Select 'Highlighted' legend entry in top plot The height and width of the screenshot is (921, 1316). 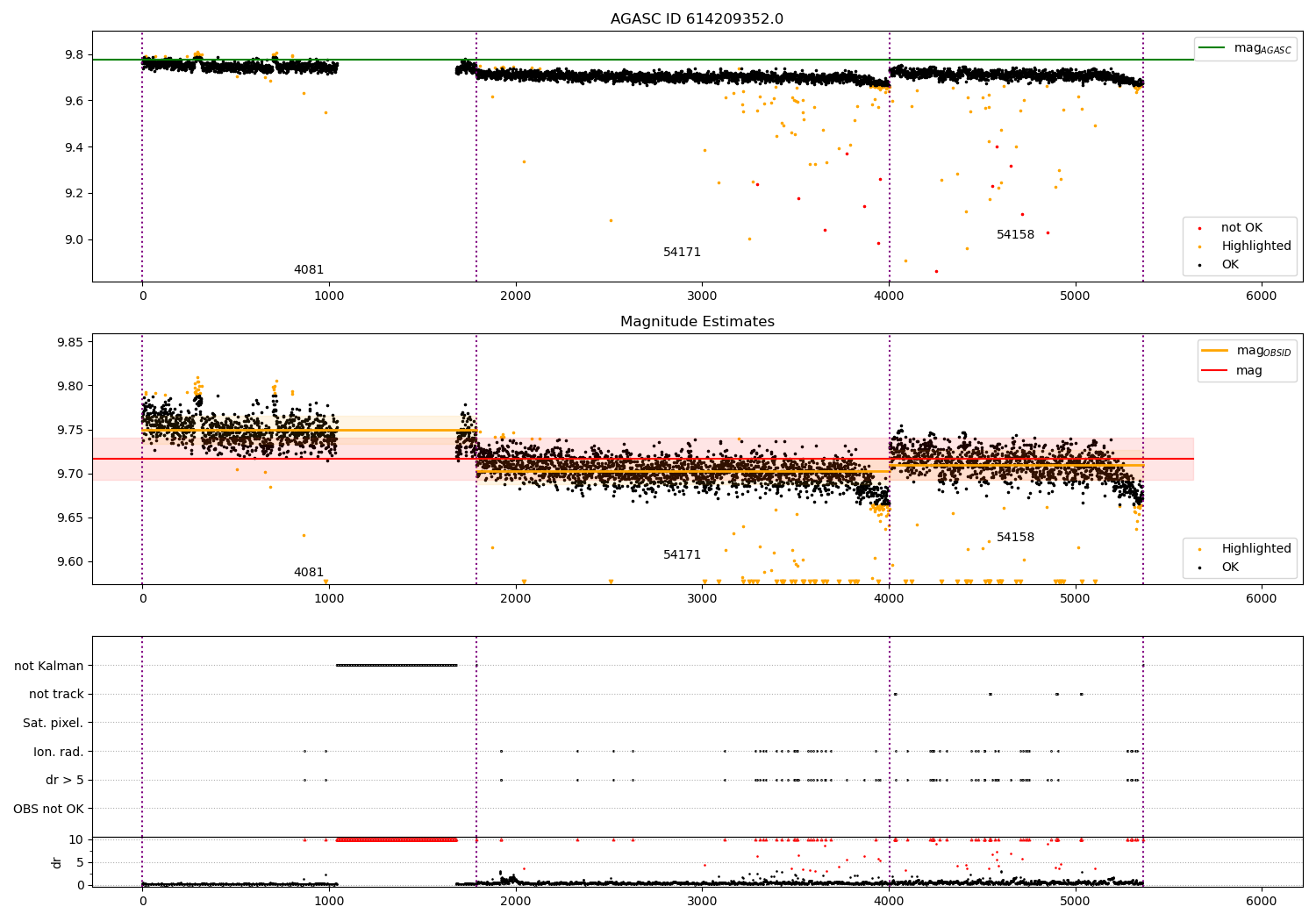point(1255,246)
